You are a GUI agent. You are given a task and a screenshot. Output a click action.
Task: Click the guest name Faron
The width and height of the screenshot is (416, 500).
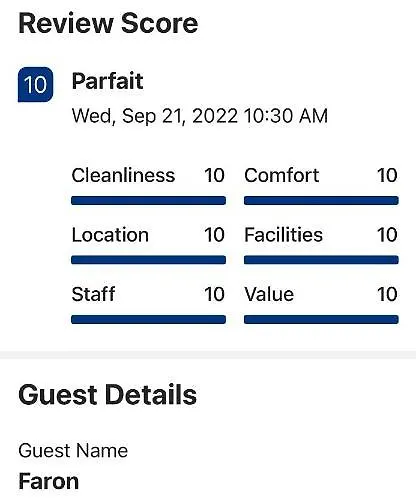coord(49,481)
